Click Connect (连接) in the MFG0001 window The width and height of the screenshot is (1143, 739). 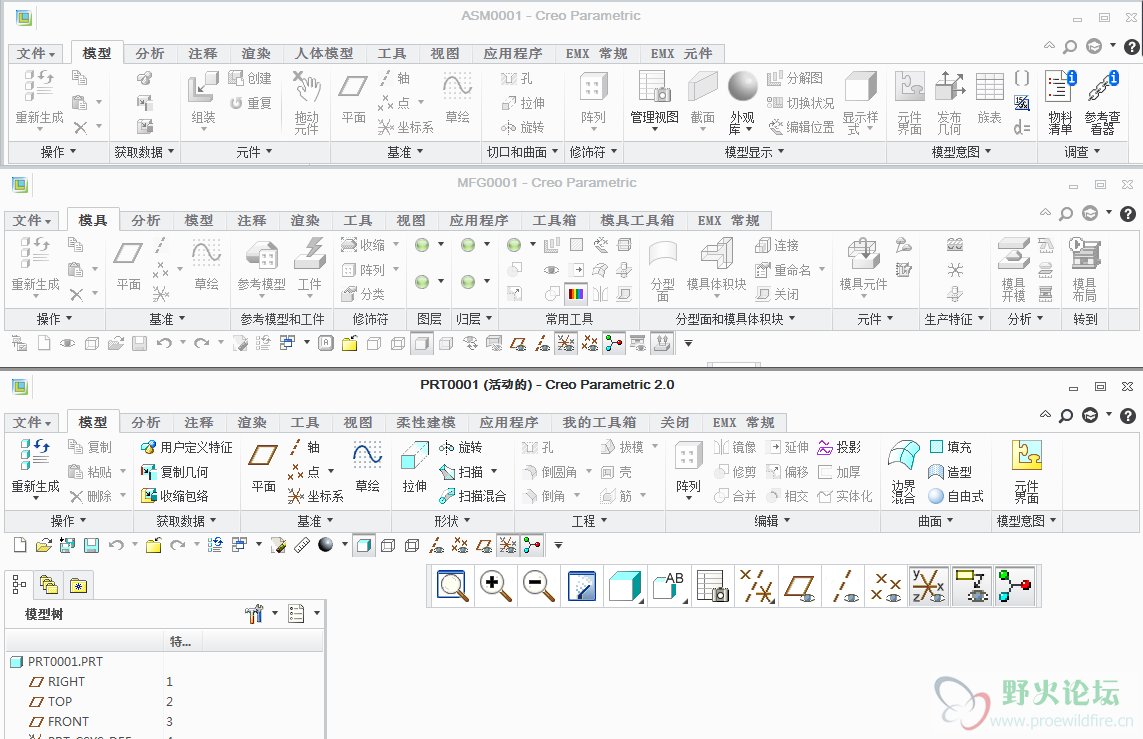coord(777,246)
